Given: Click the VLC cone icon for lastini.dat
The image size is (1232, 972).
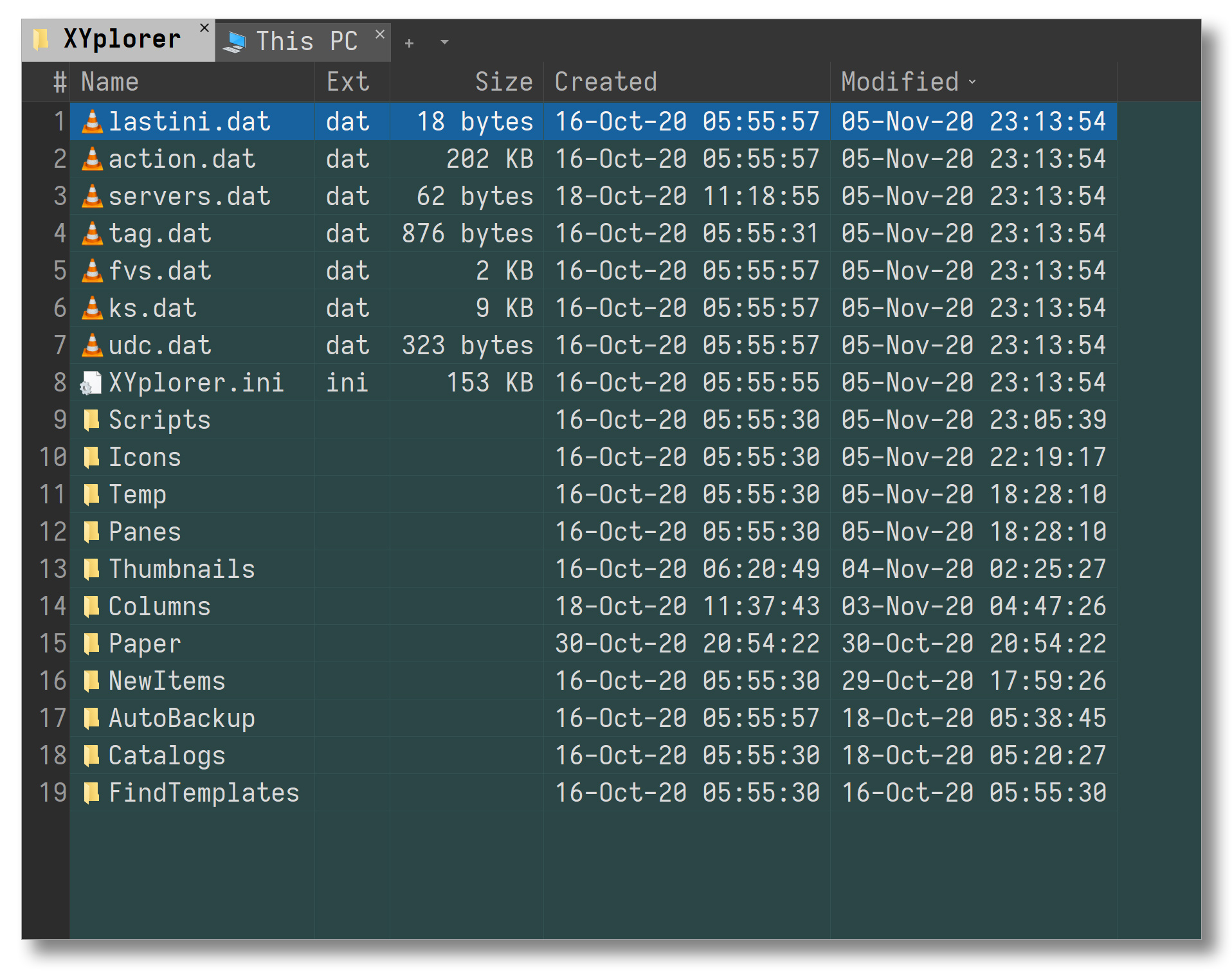Looking at the screenshot, I should point(92,122).
